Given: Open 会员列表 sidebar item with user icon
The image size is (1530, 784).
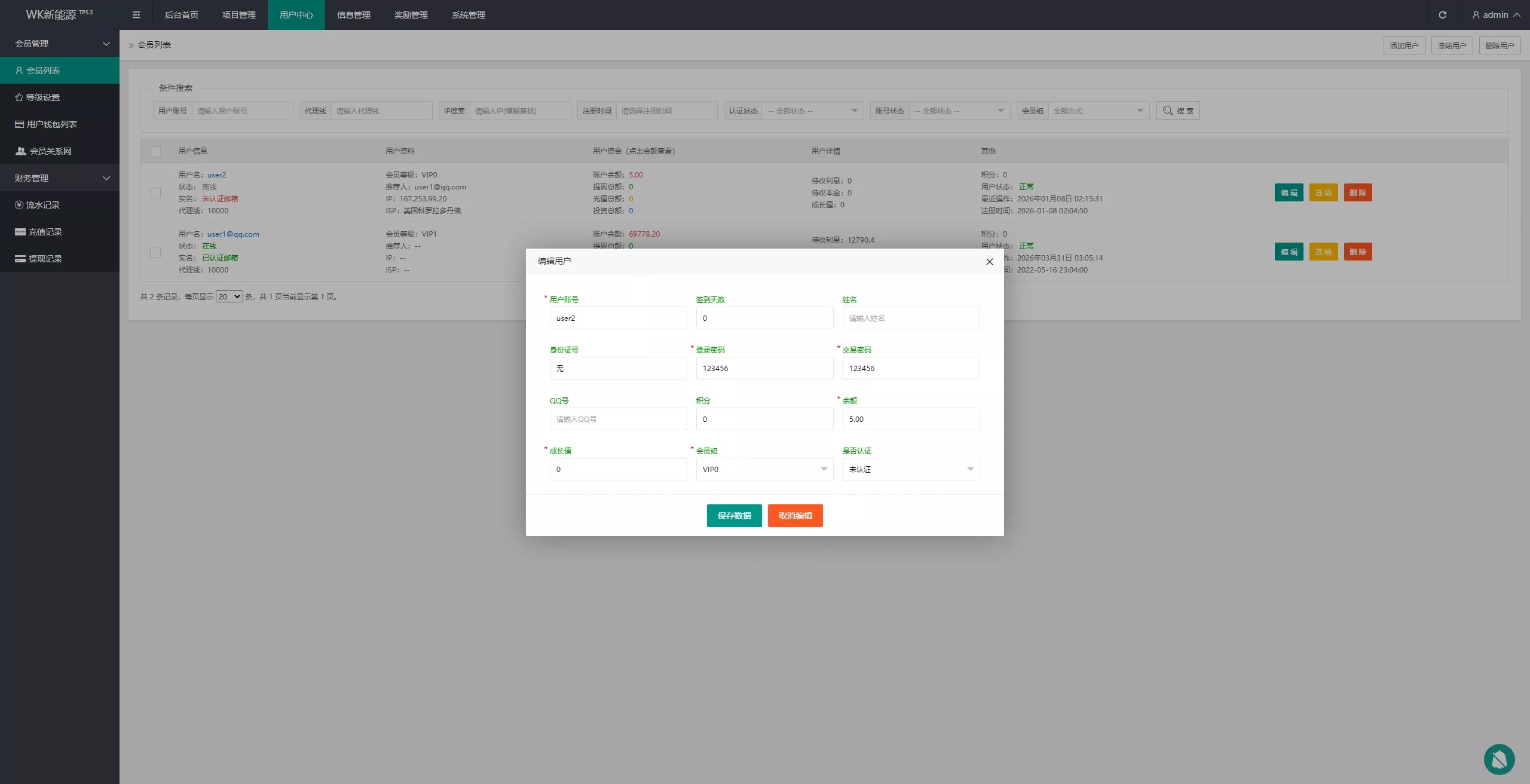Looking at the screenshot, I should (x=43, y=71).
